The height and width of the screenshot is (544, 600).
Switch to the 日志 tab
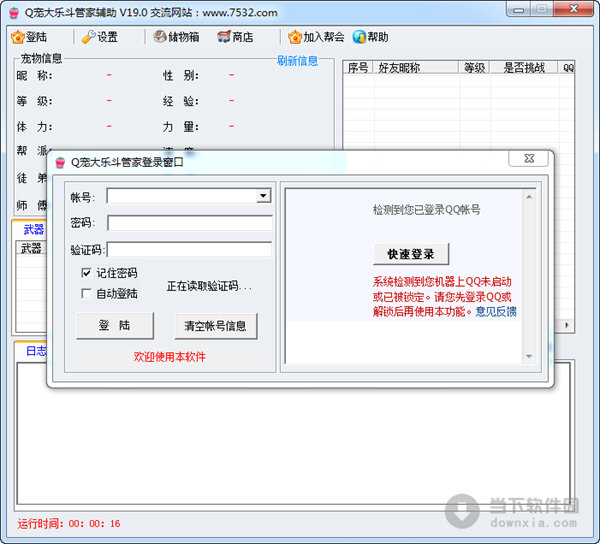click(36, 351)
